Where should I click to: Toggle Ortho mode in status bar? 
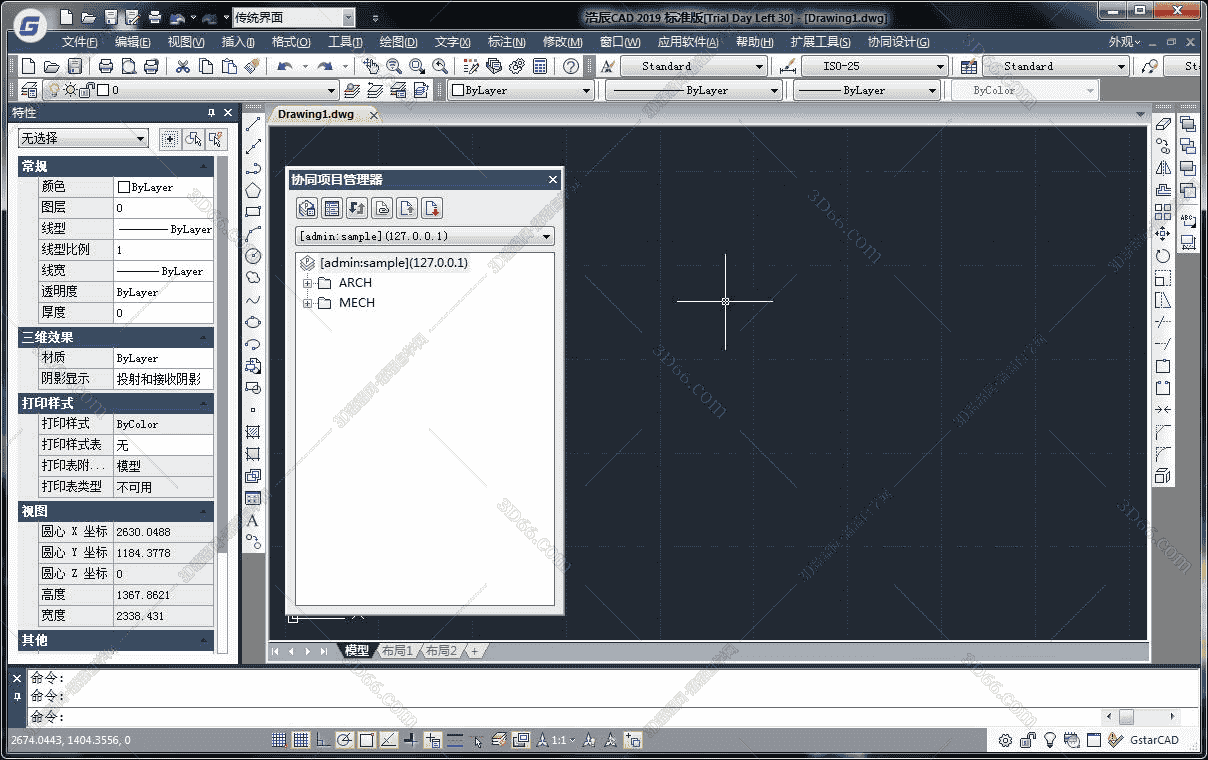click(322, 740)
